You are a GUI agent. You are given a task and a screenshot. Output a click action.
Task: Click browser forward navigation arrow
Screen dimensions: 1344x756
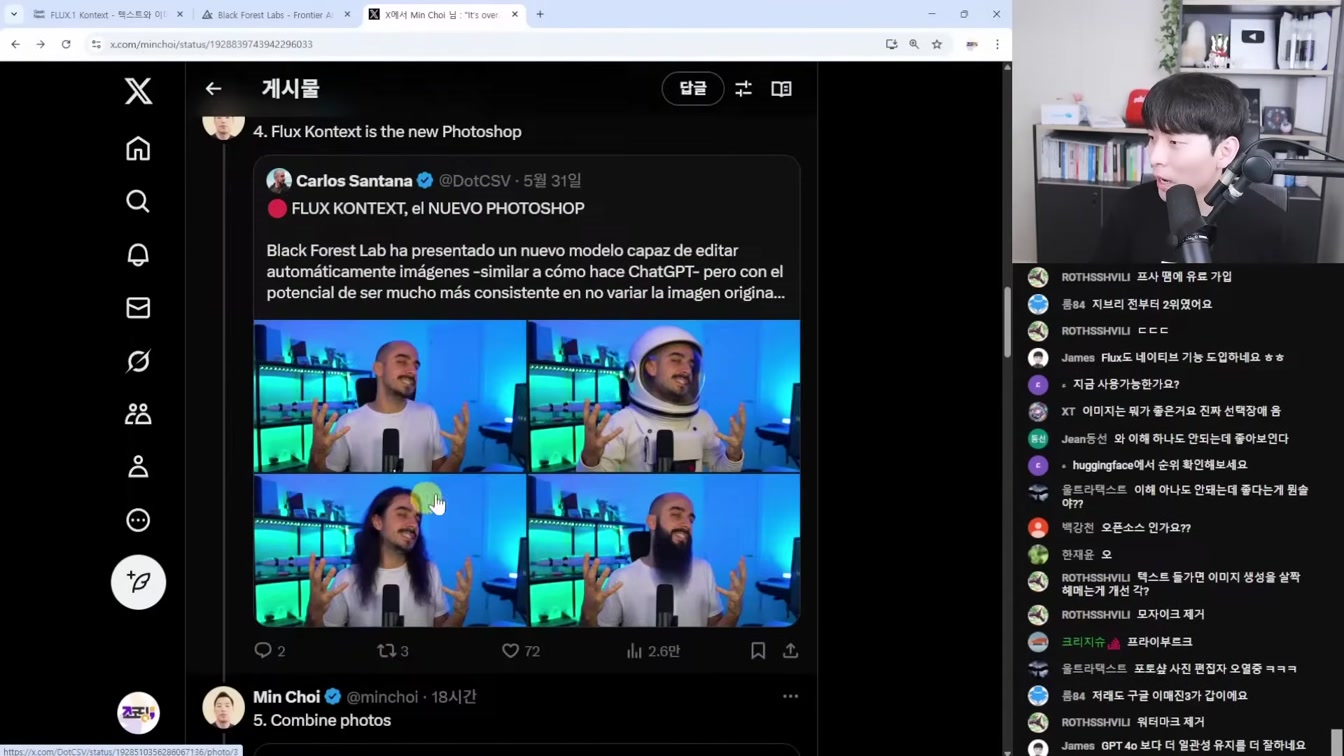[40, 44]
